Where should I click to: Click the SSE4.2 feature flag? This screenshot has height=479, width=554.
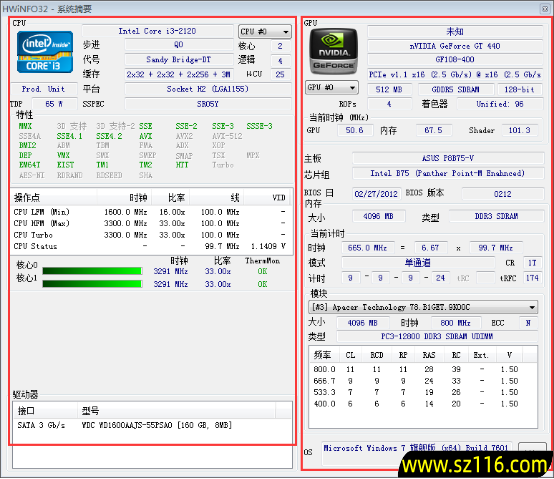tap(109, 136)
